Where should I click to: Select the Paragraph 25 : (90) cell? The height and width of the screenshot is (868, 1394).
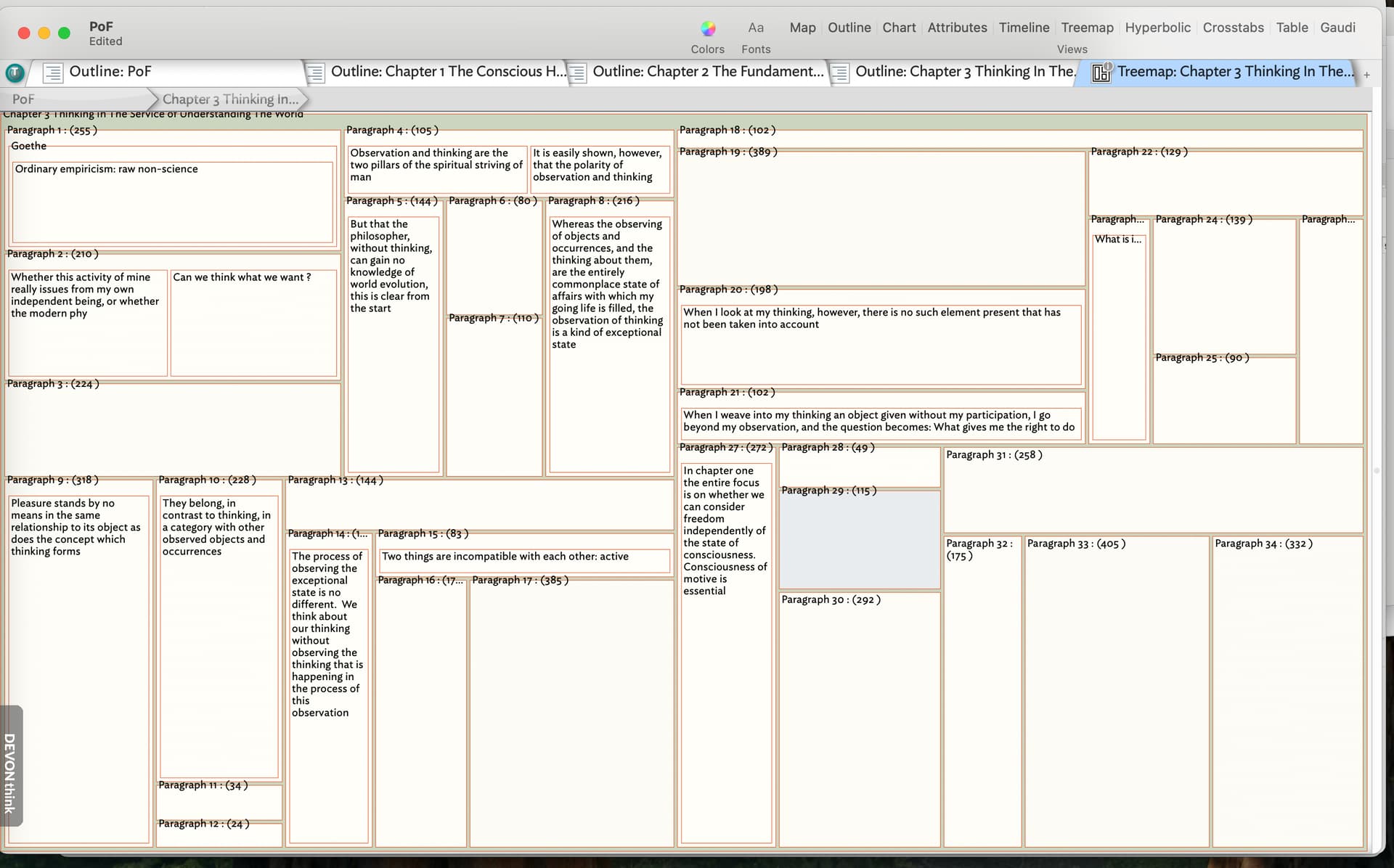pos(1224,399)
